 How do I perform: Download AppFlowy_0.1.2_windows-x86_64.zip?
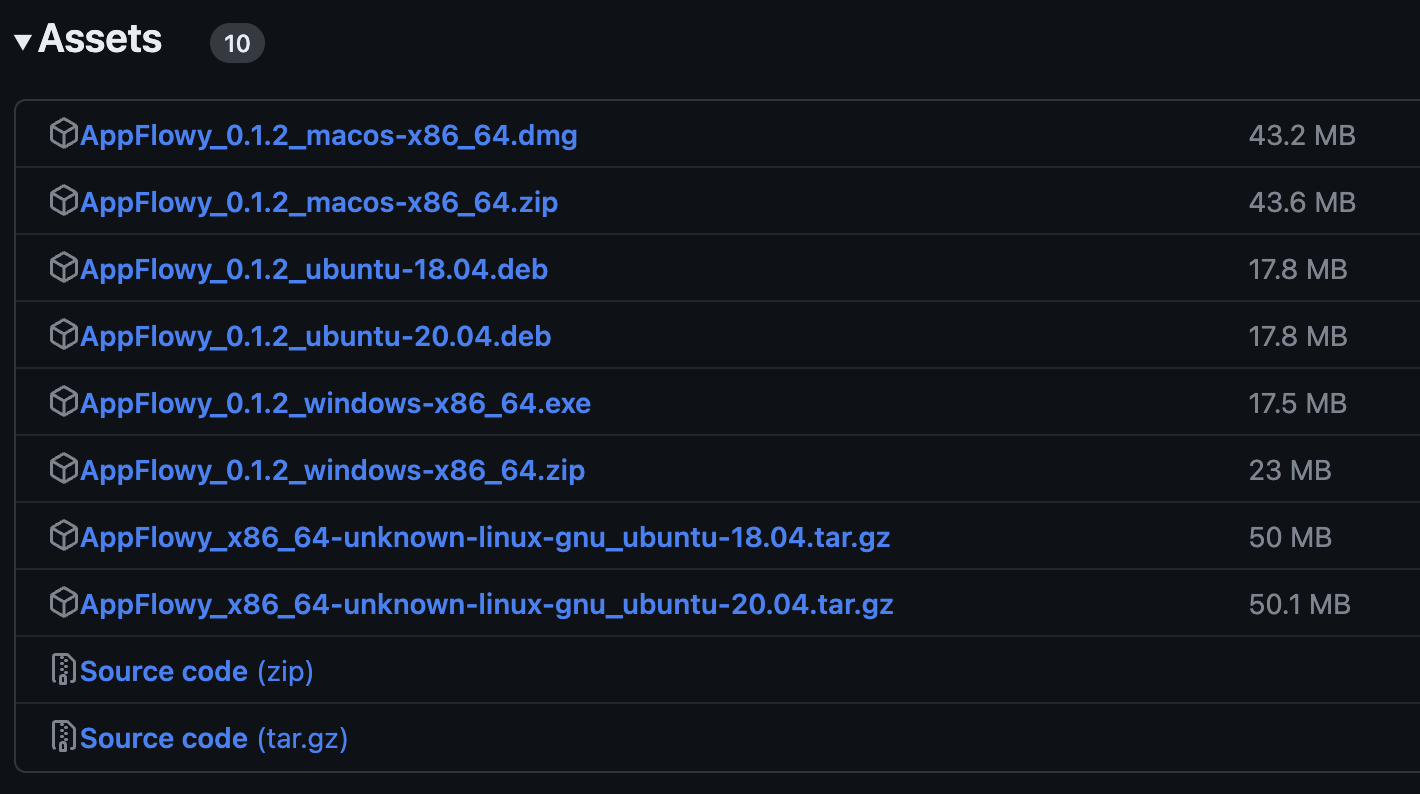[x=332, y=470]
